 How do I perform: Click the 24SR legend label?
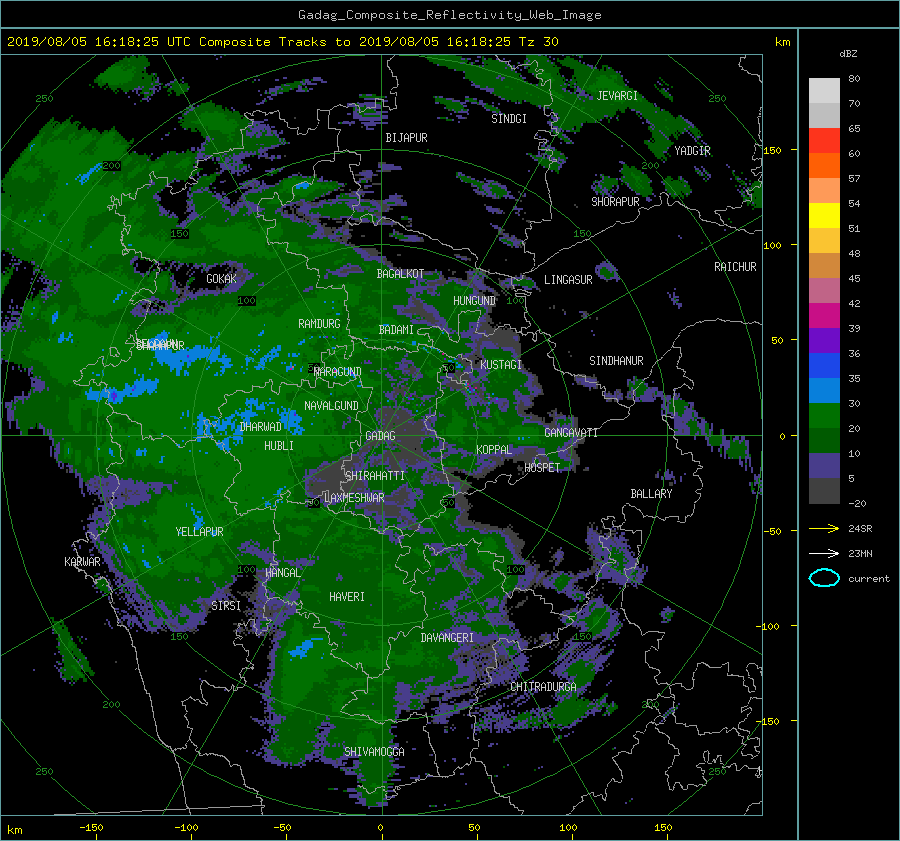click(x=860, y=528)
